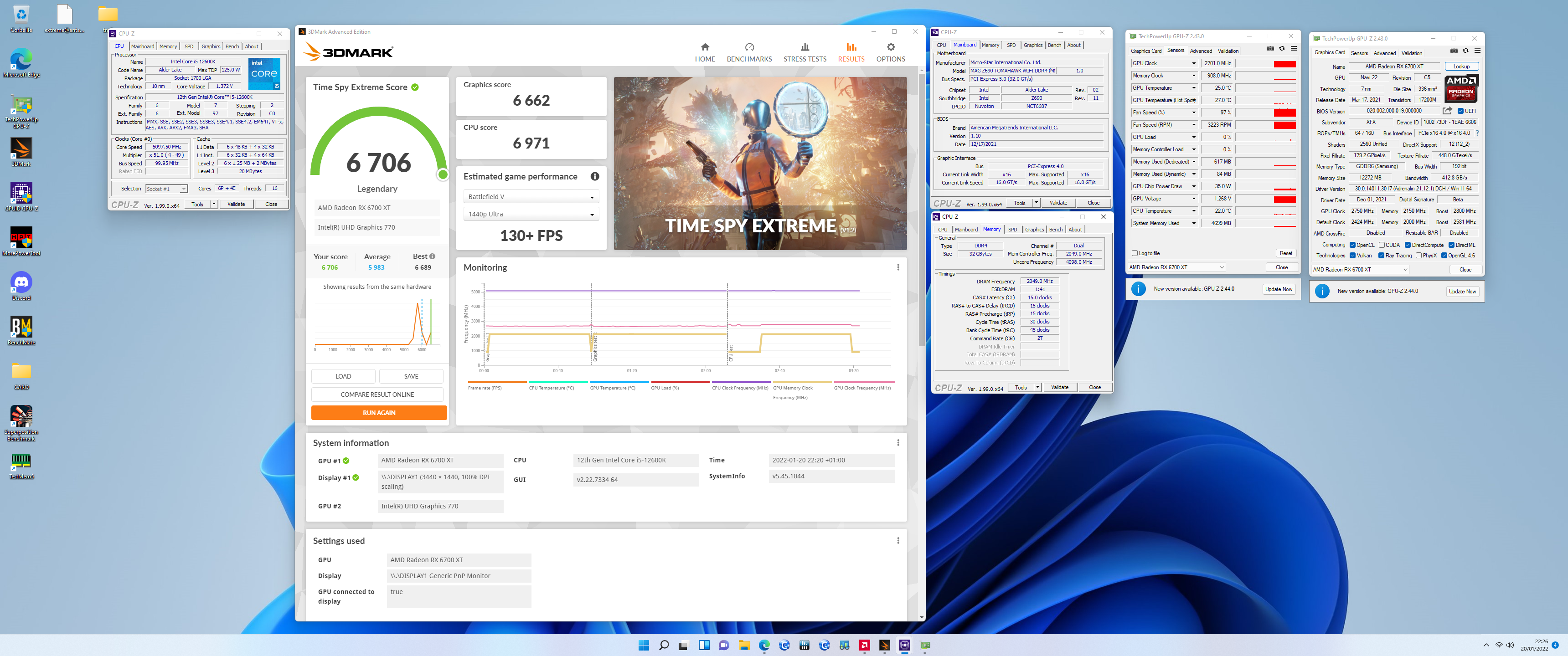Image resolution: width=1568 pixels, height=656 pixels.
Task: Toggle the DirectCompute checkbox in GPU-Z
Action: point(1407,245)
